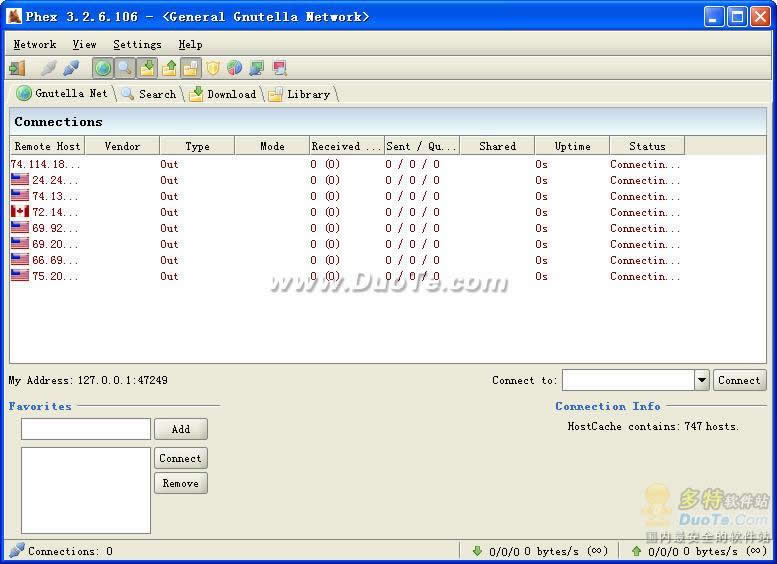Click the Connect to address field
Viewport: 777px width, 564px height.
[628, 380]
